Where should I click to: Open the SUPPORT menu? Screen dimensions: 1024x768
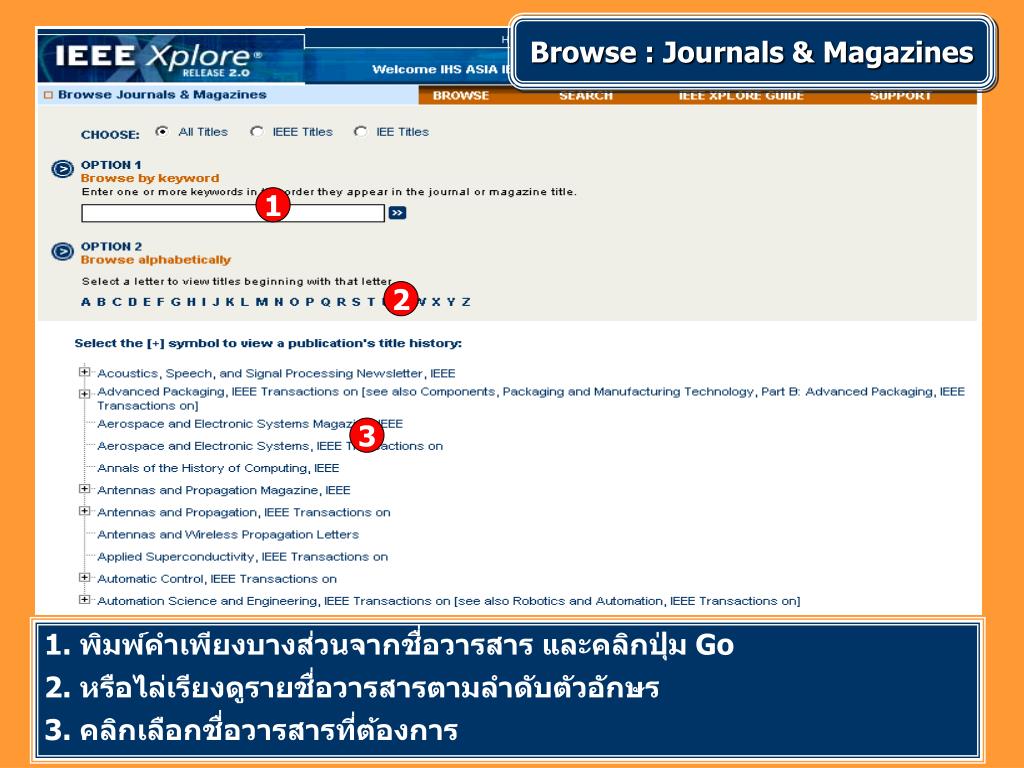pos(900,95)
